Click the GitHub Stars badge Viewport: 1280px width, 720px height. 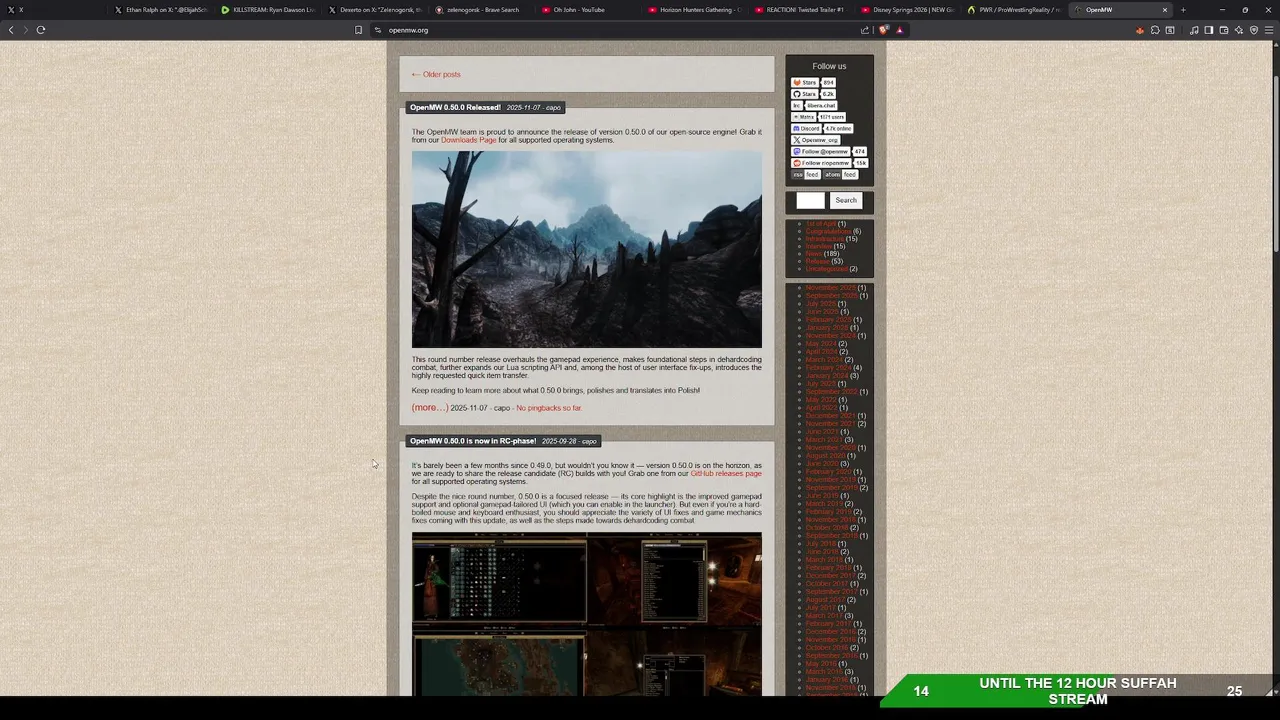click(814, 94)
